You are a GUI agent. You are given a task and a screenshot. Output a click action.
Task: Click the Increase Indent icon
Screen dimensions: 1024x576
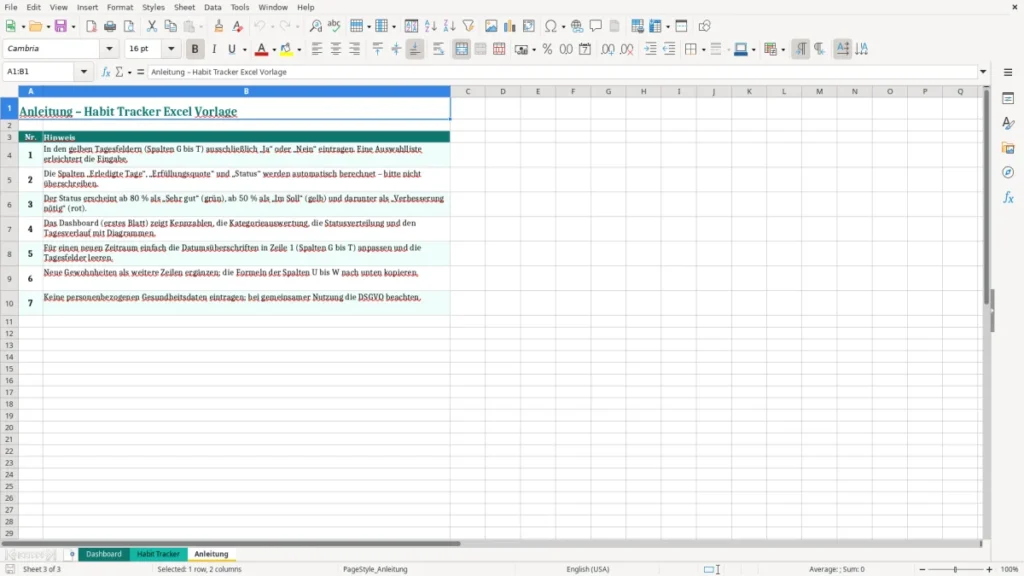[x=650, y=49]
